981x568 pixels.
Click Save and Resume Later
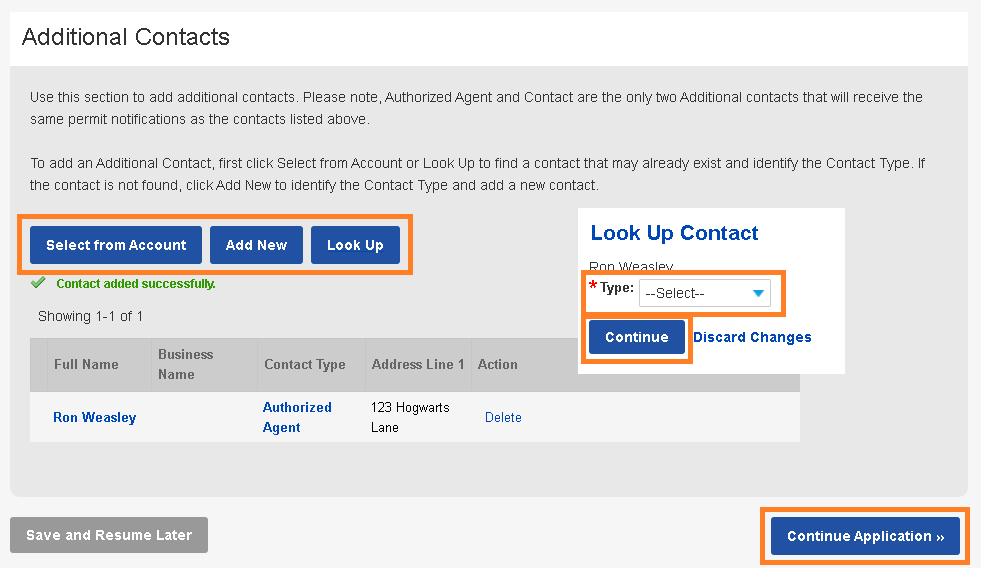pyautogui.click(x=109, y=535)
